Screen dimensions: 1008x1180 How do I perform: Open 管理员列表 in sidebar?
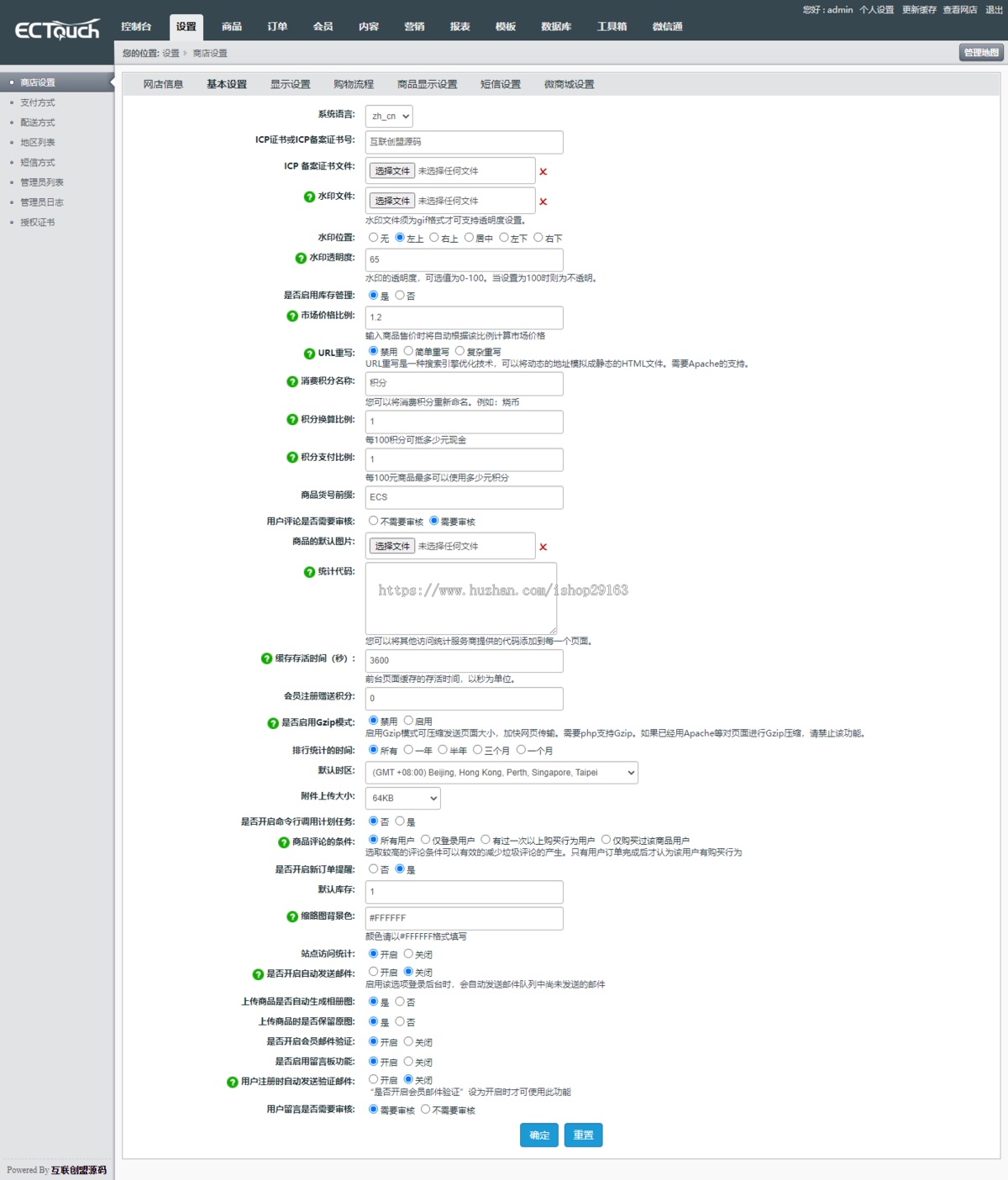[42, 182]
